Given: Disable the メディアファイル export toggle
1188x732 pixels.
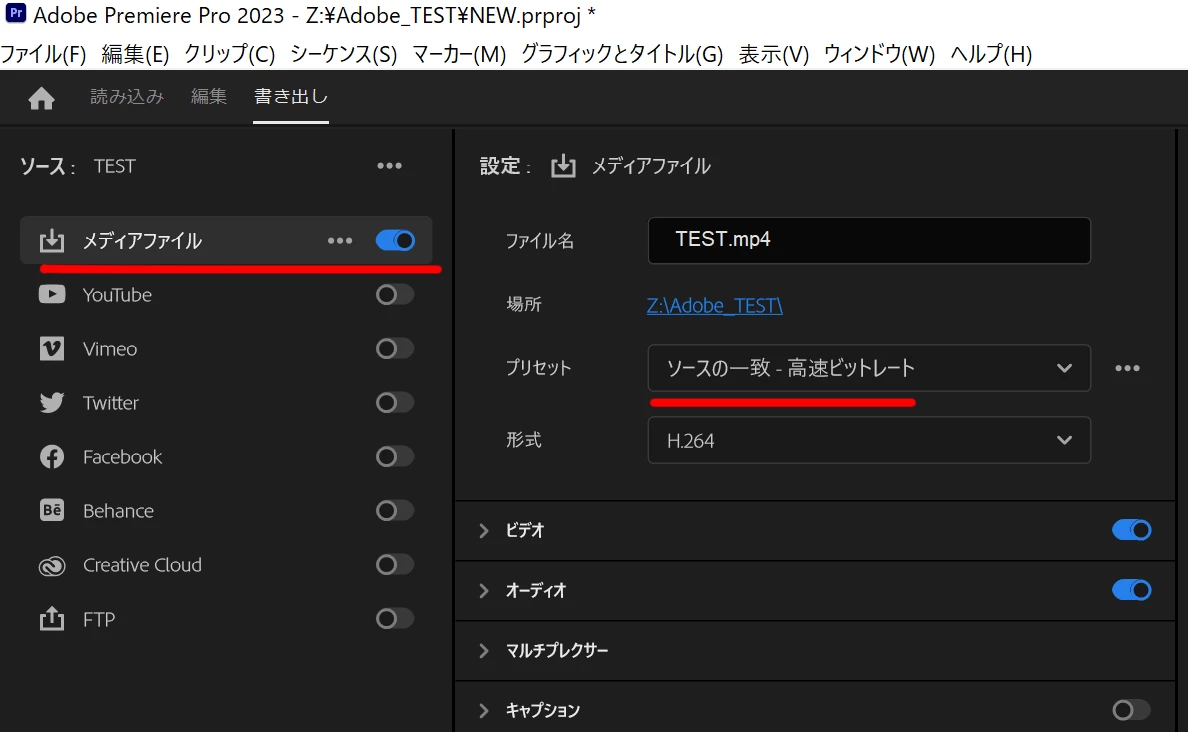Looking at the screenshot, I should tap(395, 241).
